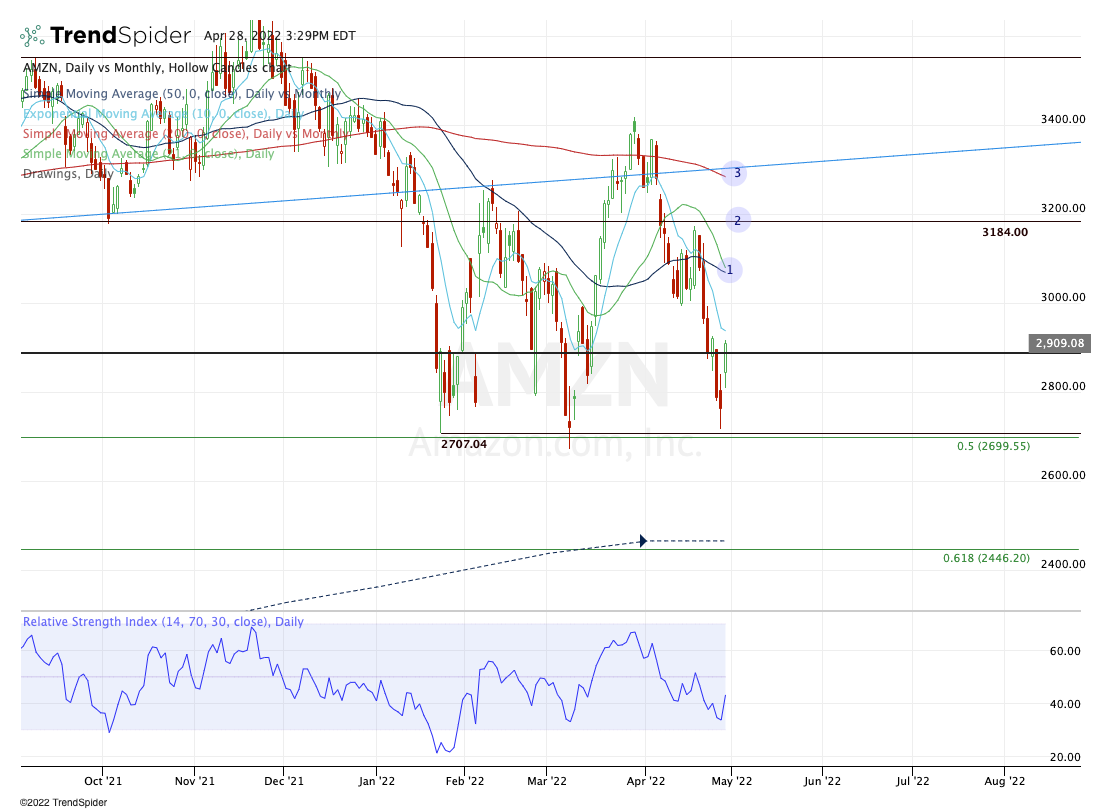Click the TrendSpider logo icon

tap(33, 35)
